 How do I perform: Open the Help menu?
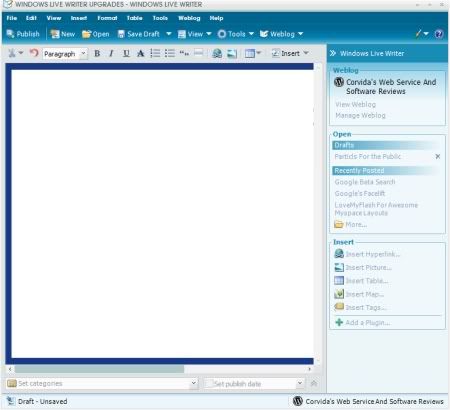(216, 18)
